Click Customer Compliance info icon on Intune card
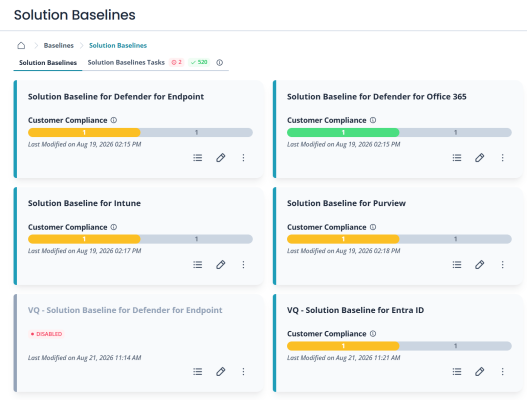Image resolution: width=527 pixels, height=400 pixels. tap(114, 227)
